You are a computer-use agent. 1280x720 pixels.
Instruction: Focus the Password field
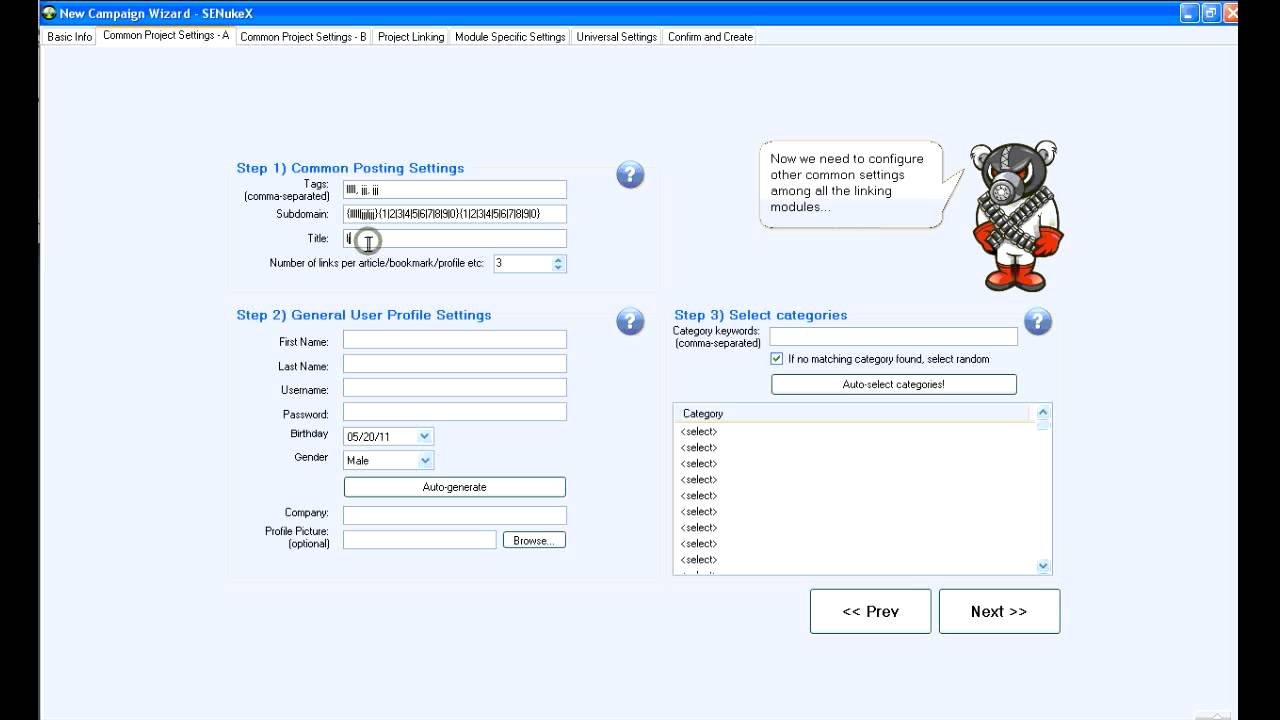(455, 412)
